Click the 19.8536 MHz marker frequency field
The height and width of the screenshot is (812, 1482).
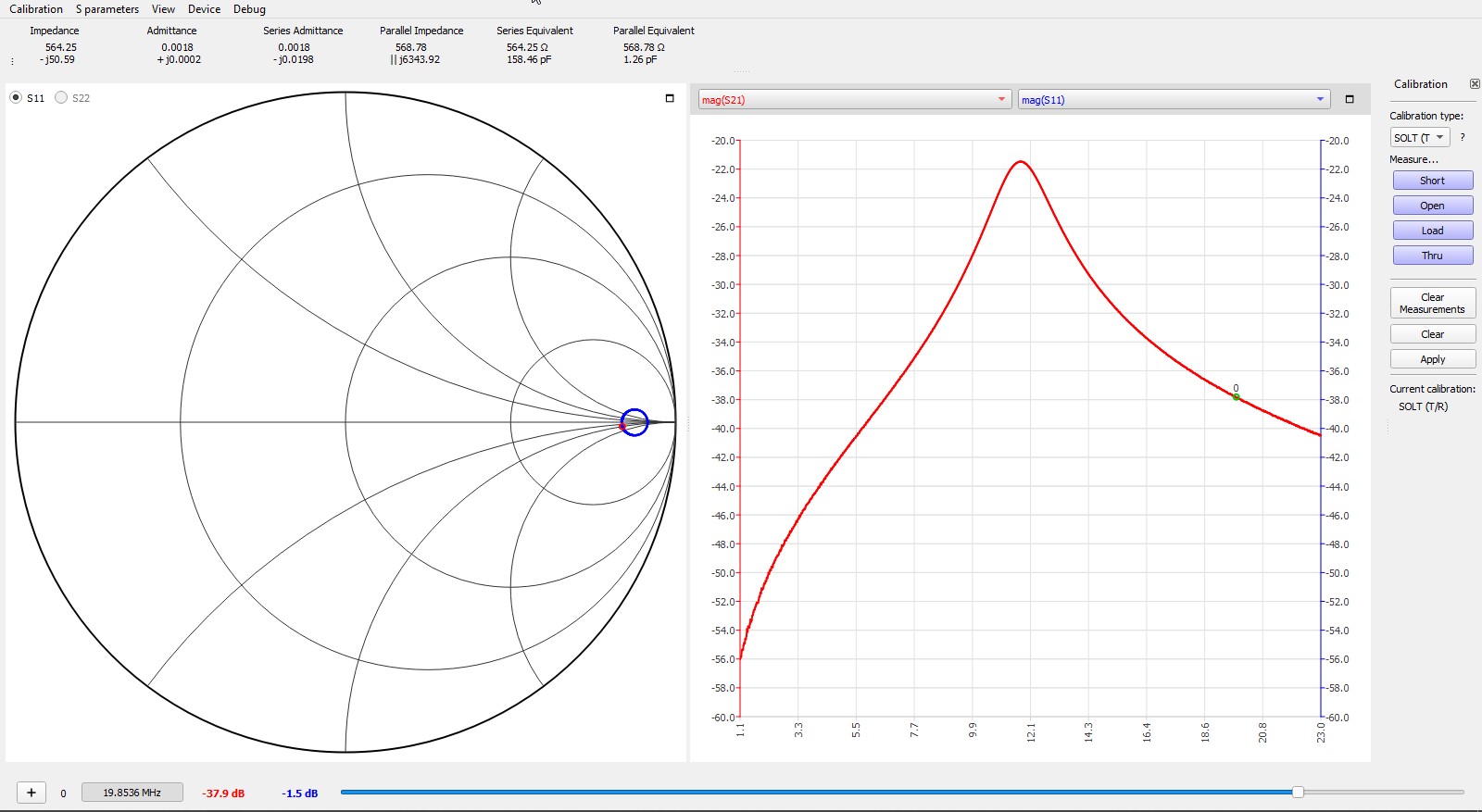click(x=132, y=793)
